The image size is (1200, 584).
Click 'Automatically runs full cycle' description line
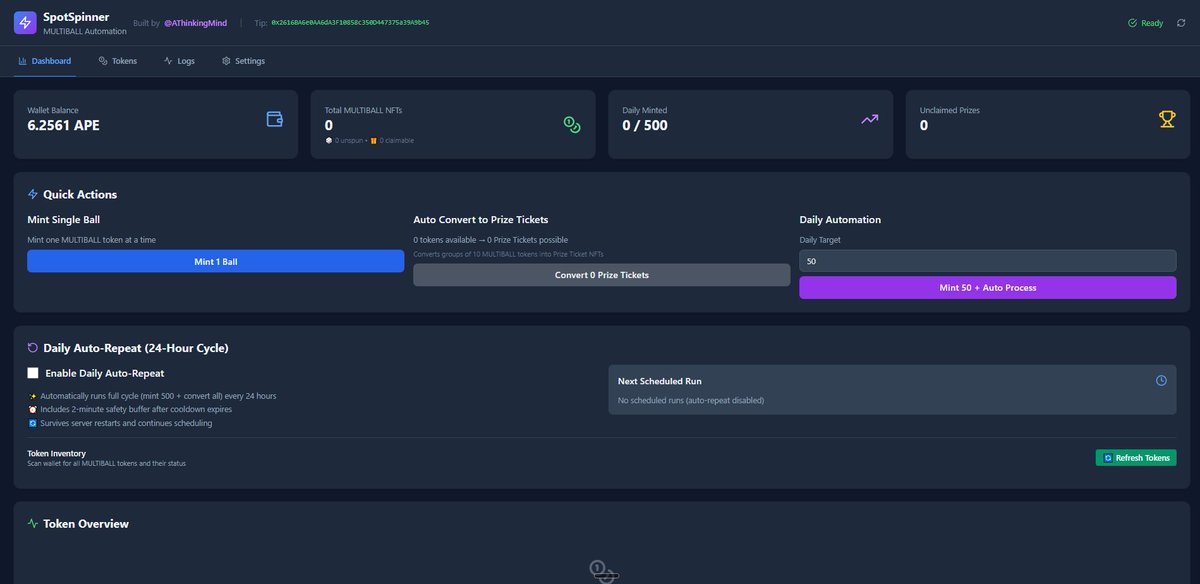[158, 396]
